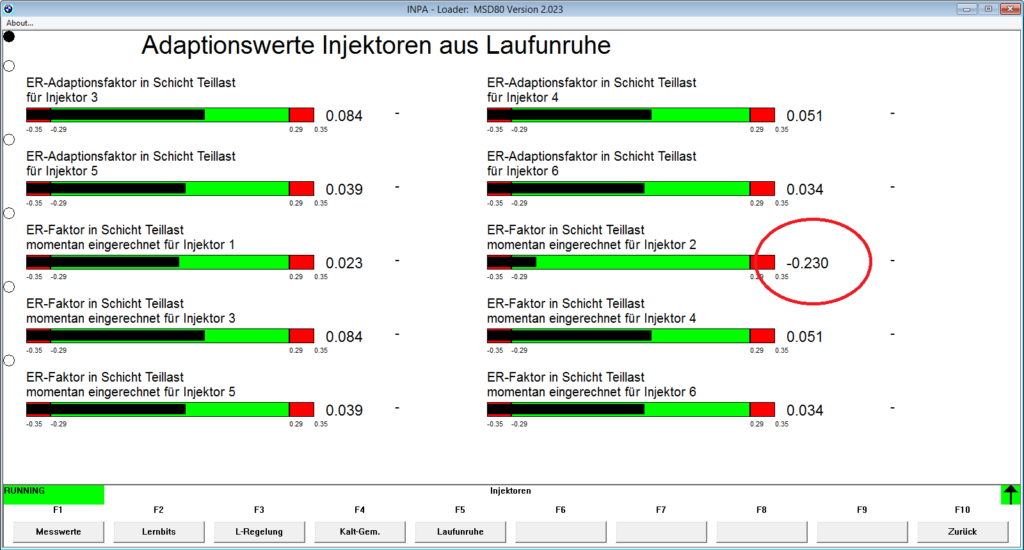
Task: Open the Kalt-Gem. F4 function
Action: pos(360,531)
